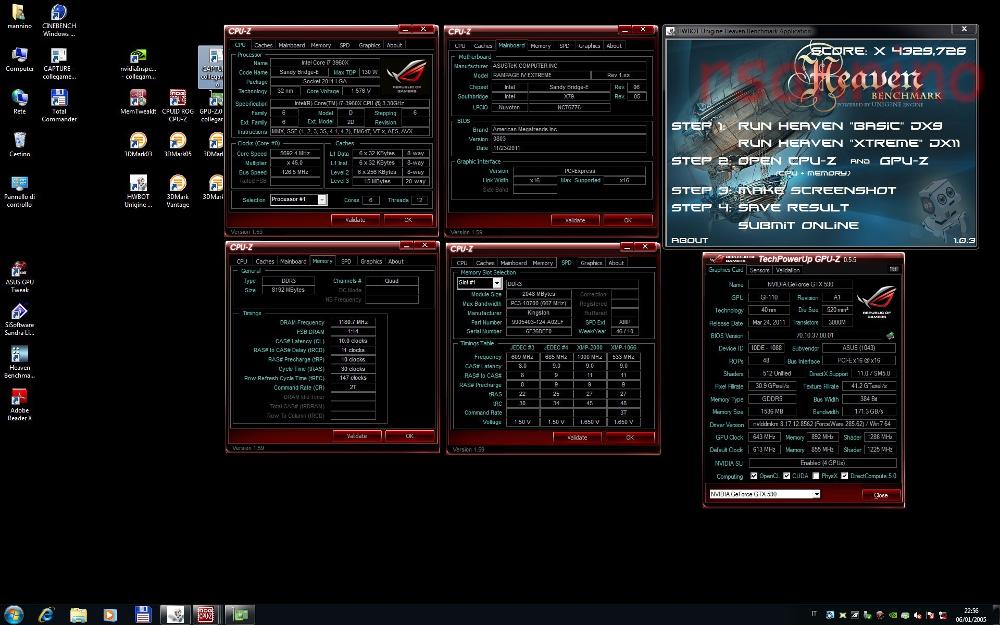Screen dimensions: 1000x625
Task: Switch to the CPU-Z taskbar button
Action: coord(205,614)
